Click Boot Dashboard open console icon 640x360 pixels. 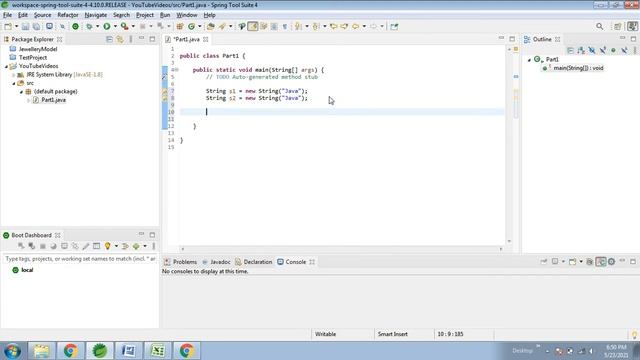tap(64, 246)
